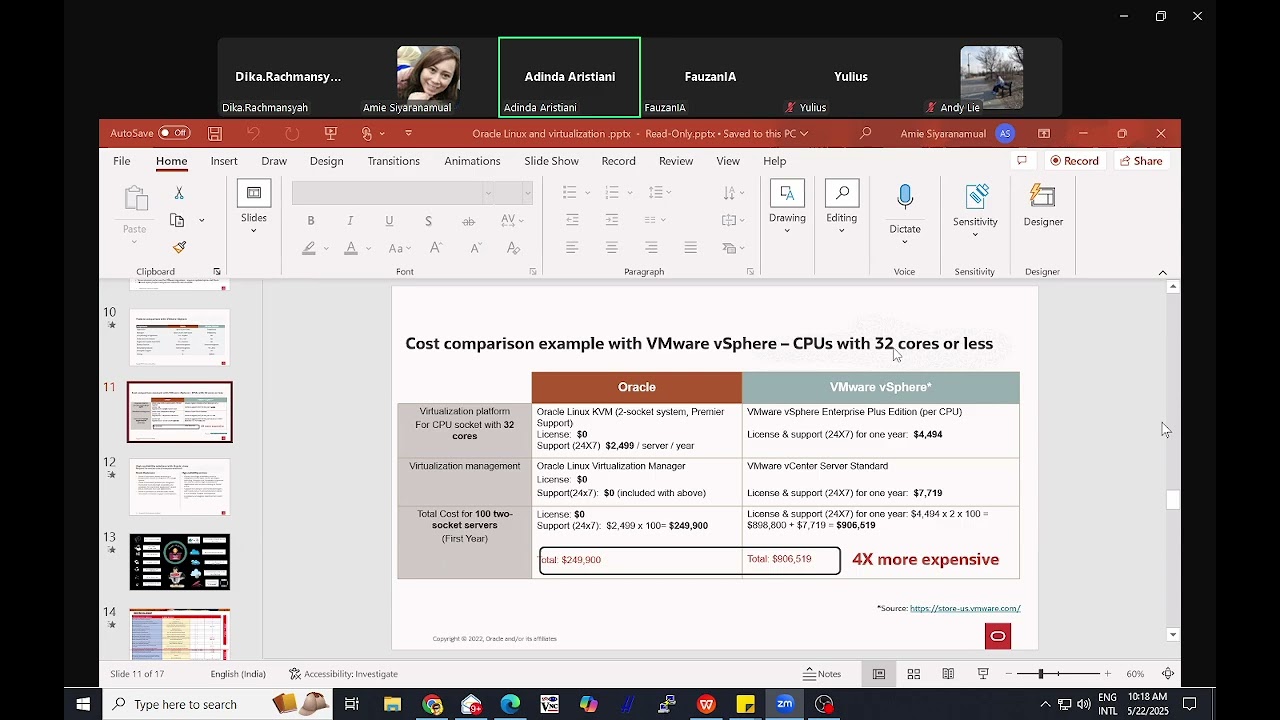Apply text Shadow button
Screen dimensions: 1280x720
428,220
